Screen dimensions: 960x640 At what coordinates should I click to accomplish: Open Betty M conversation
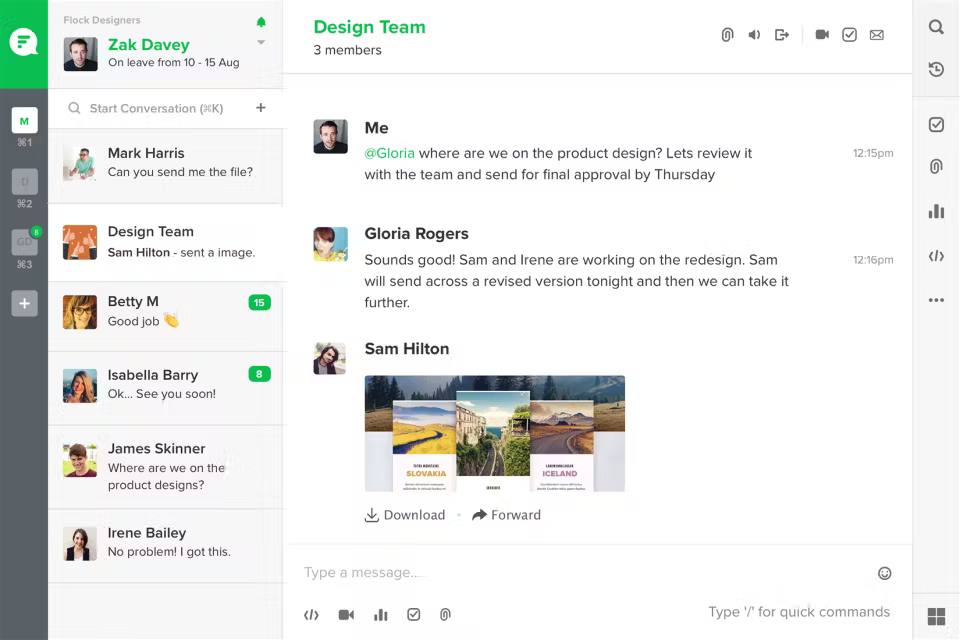pos(167,312)
